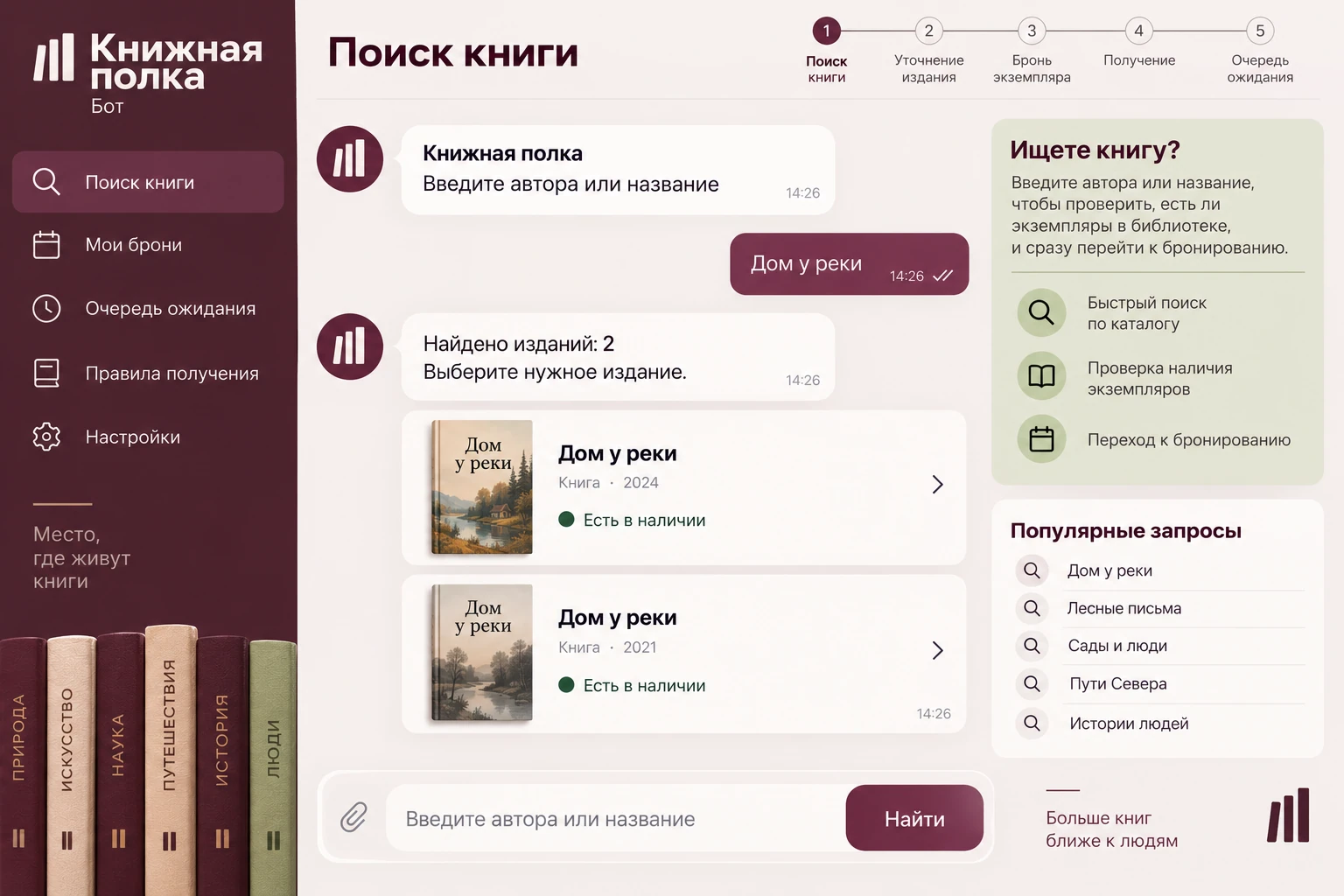Viewport: 1344px width, 896px height.
Task: Click the double check mark on sent message
Action: [942, 276]
